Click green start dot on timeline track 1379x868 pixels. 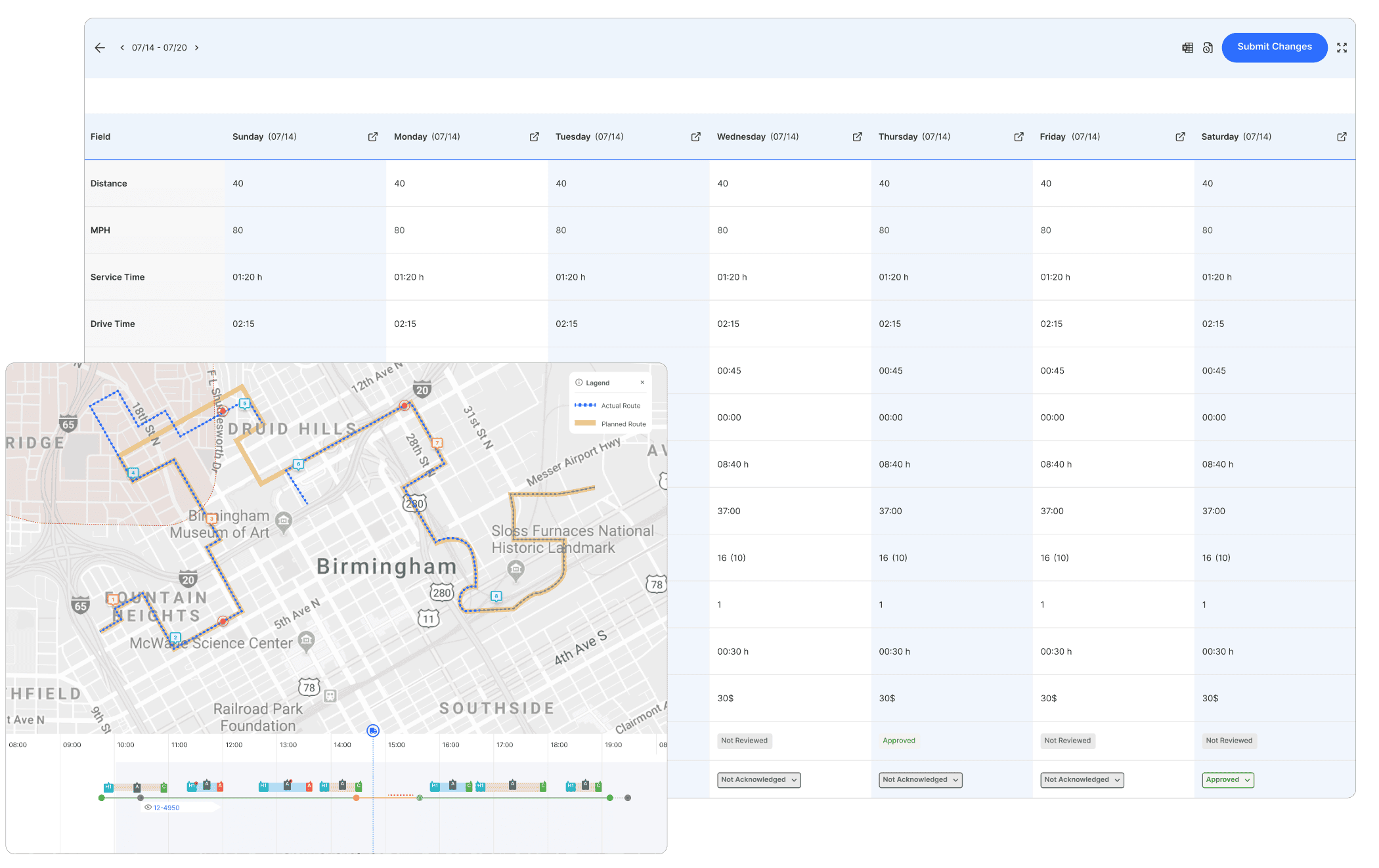[101, 798]
